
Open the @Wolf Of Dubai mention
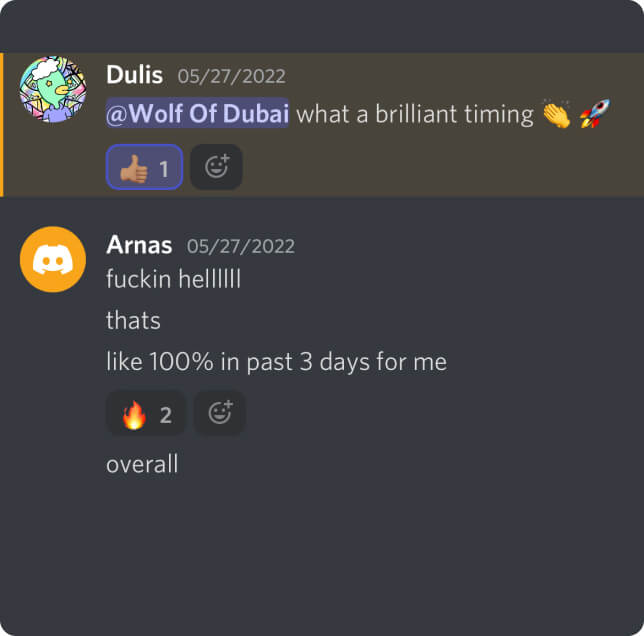click(197, 113)
